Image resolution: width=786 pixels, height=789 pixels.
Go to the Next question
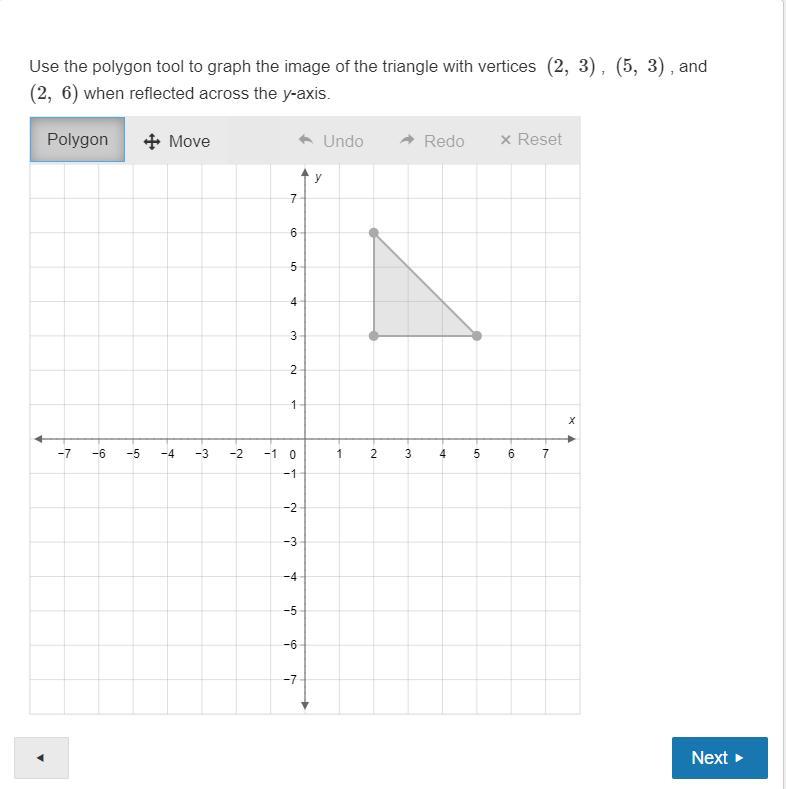point(720,757)
